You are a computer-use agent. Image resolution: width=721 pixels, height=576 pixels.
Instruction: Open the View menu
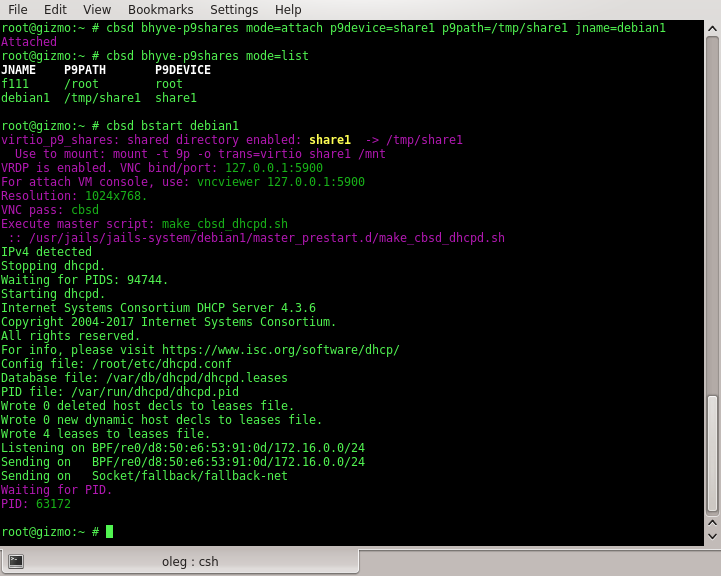[x=97, y=9]
